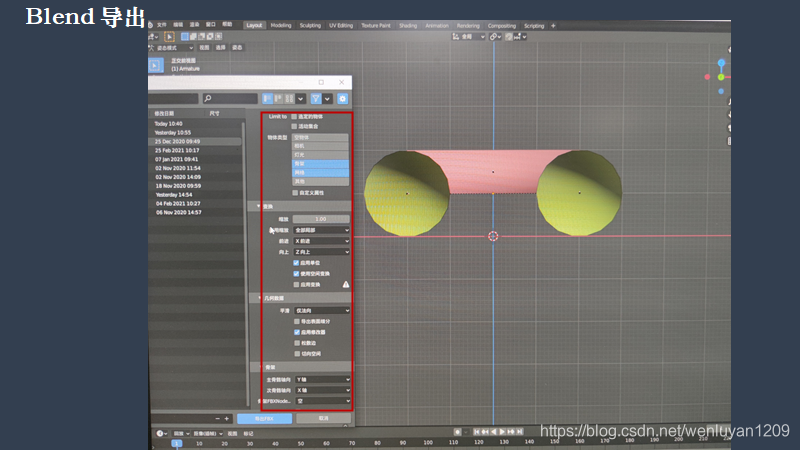
Task: Toggle the file filter funnel icon
Action: 316,98
